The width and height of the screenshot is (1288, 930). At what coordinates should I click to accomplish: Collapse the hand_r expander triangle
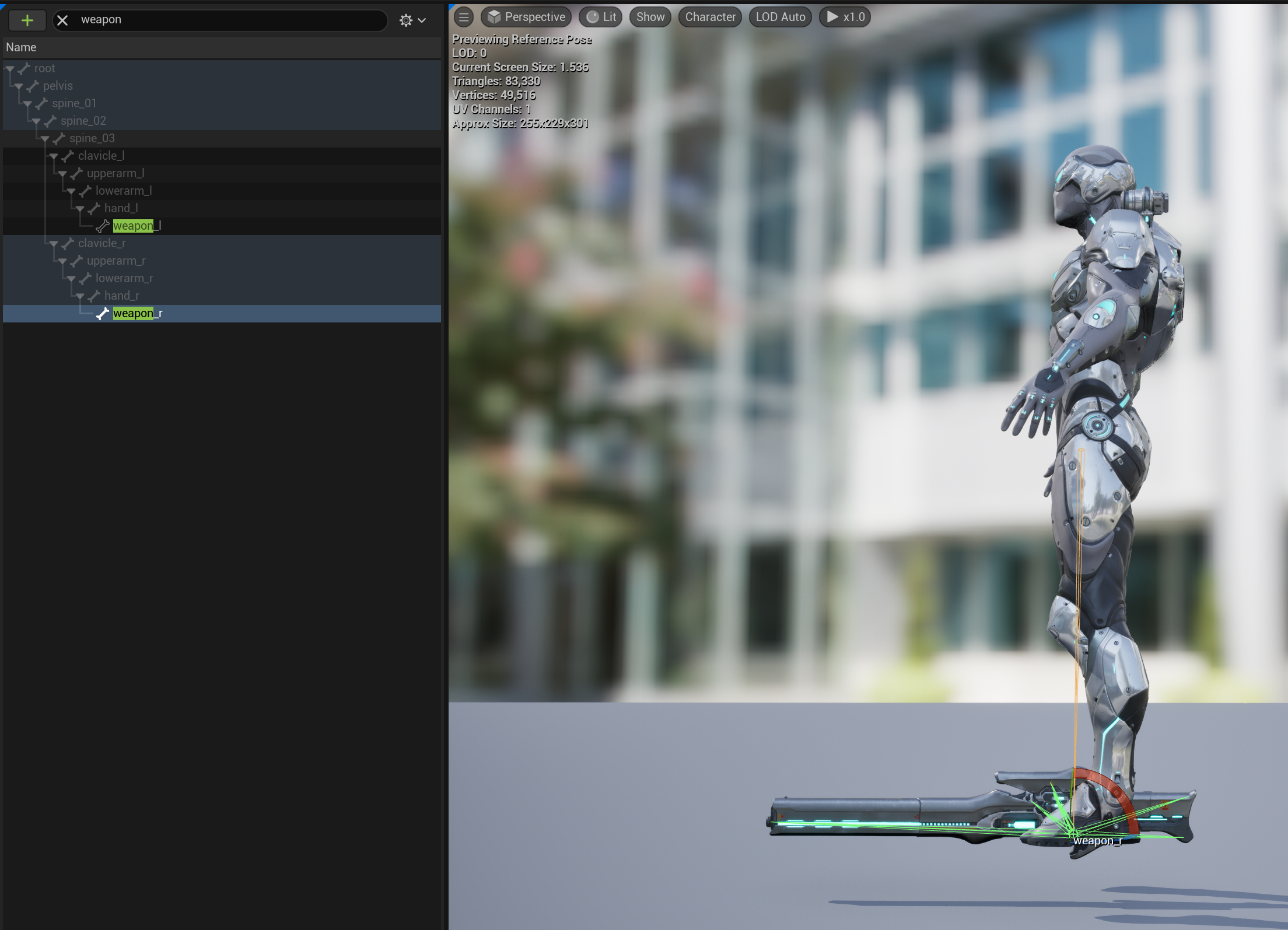80,296
